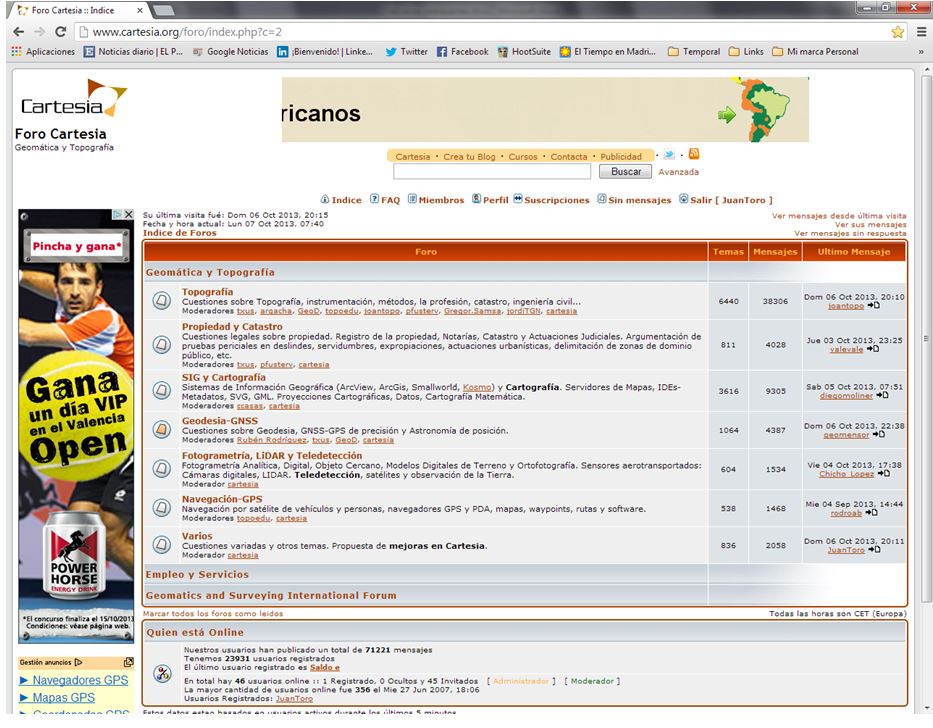933x728 pixels.
Task: Expand Geomatics and Surveying International Forum
Action: coord(271,596)
